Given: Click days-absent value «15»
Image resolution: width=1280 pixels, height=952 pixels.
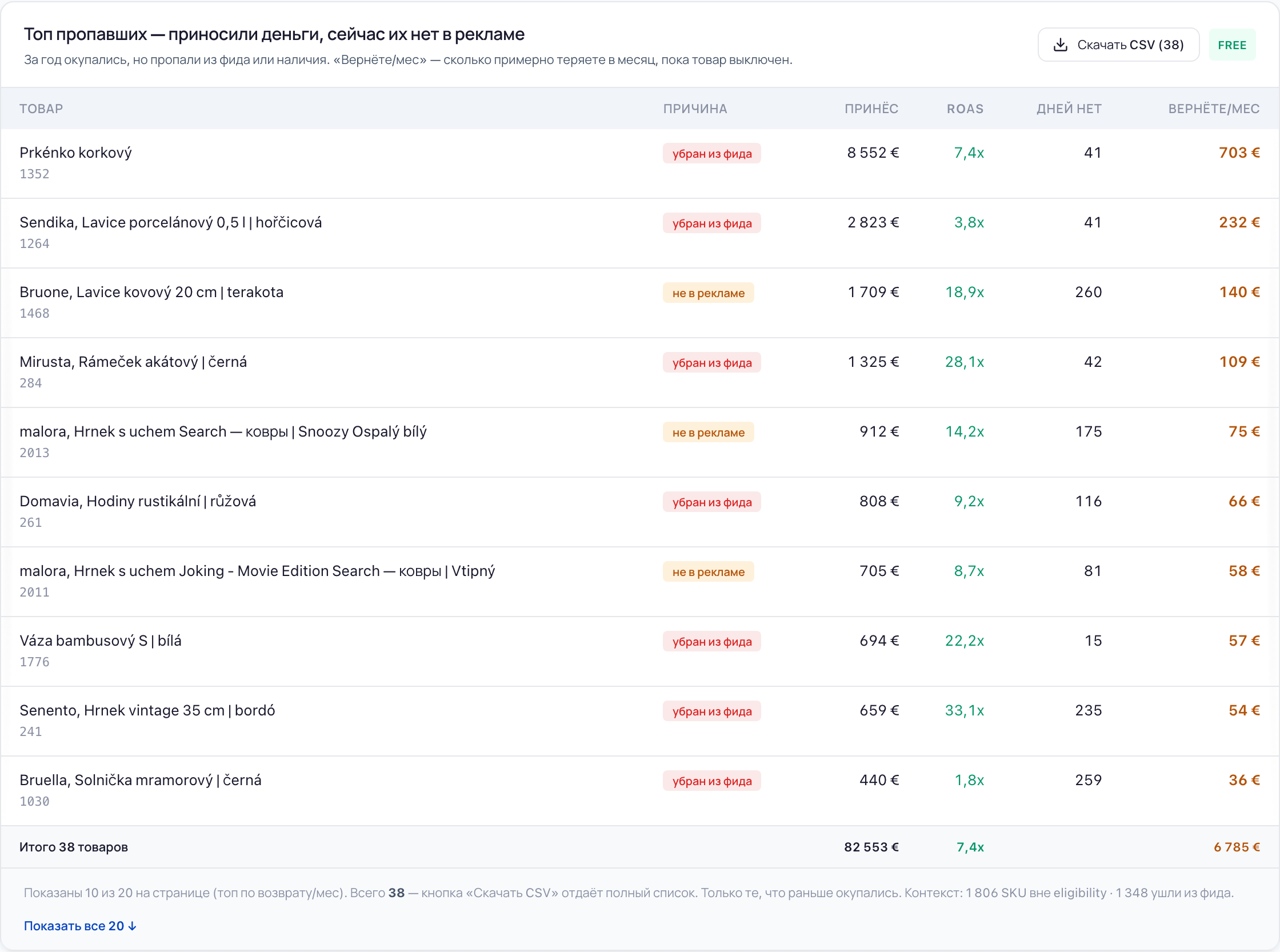Looking at the screenshot, I should tap(1093, 641).
